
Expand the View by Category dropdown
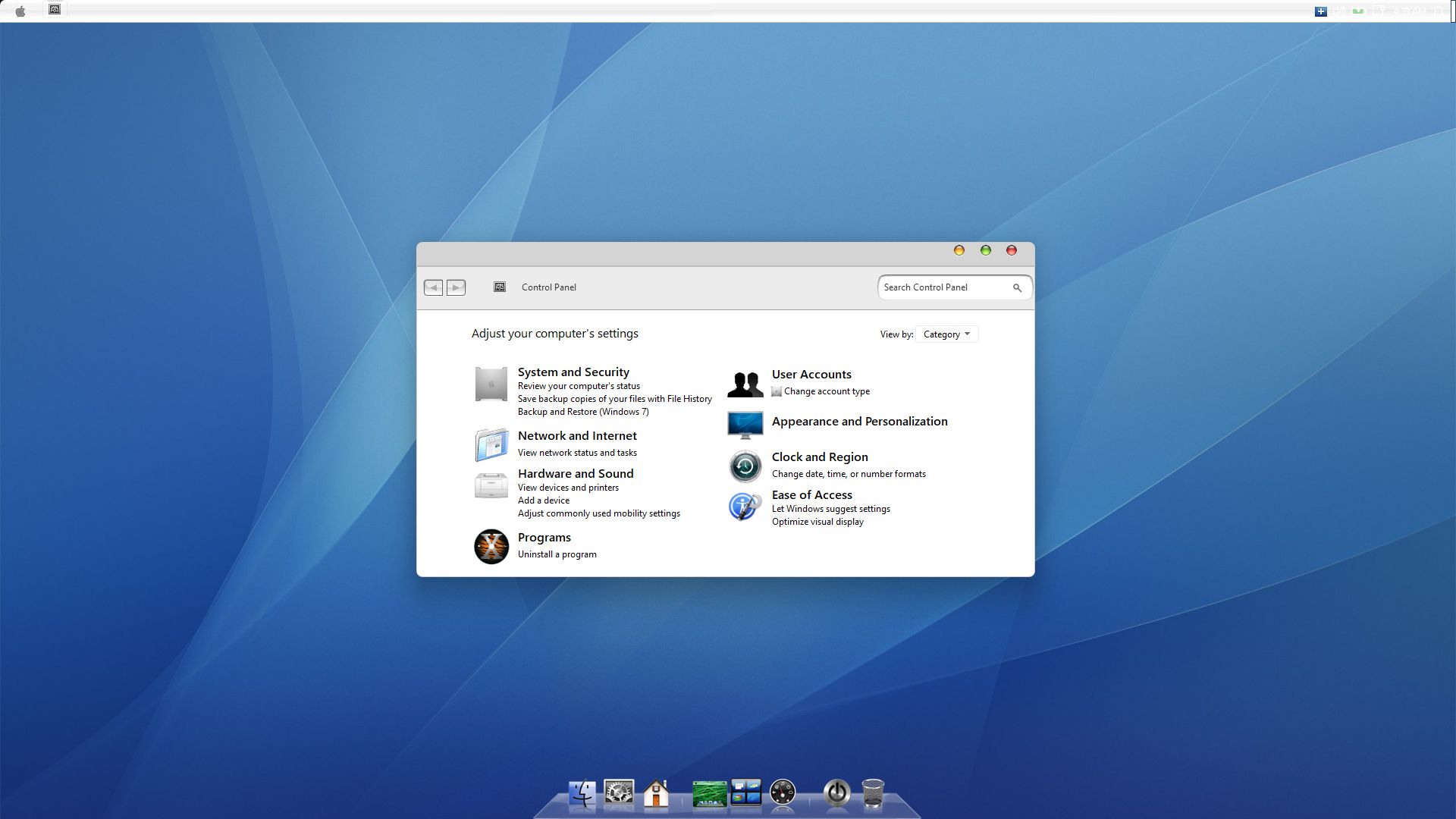pos(946,334)
